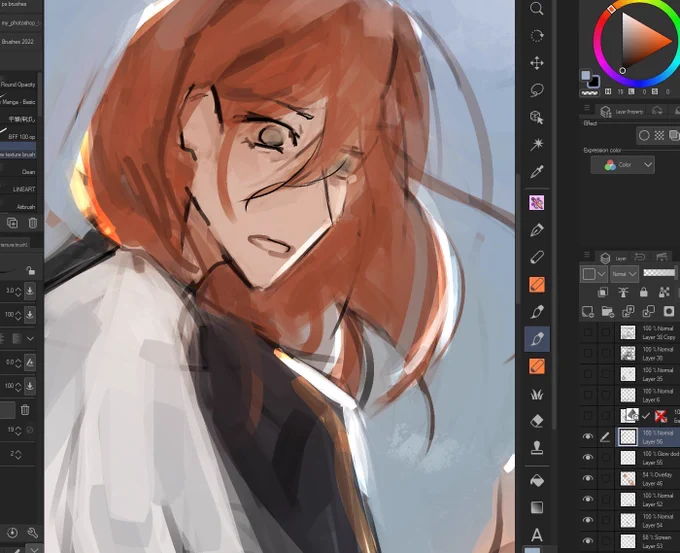Open the Layer panel hamburger menu
Screen dimensions: 680x553
point(586,255)
